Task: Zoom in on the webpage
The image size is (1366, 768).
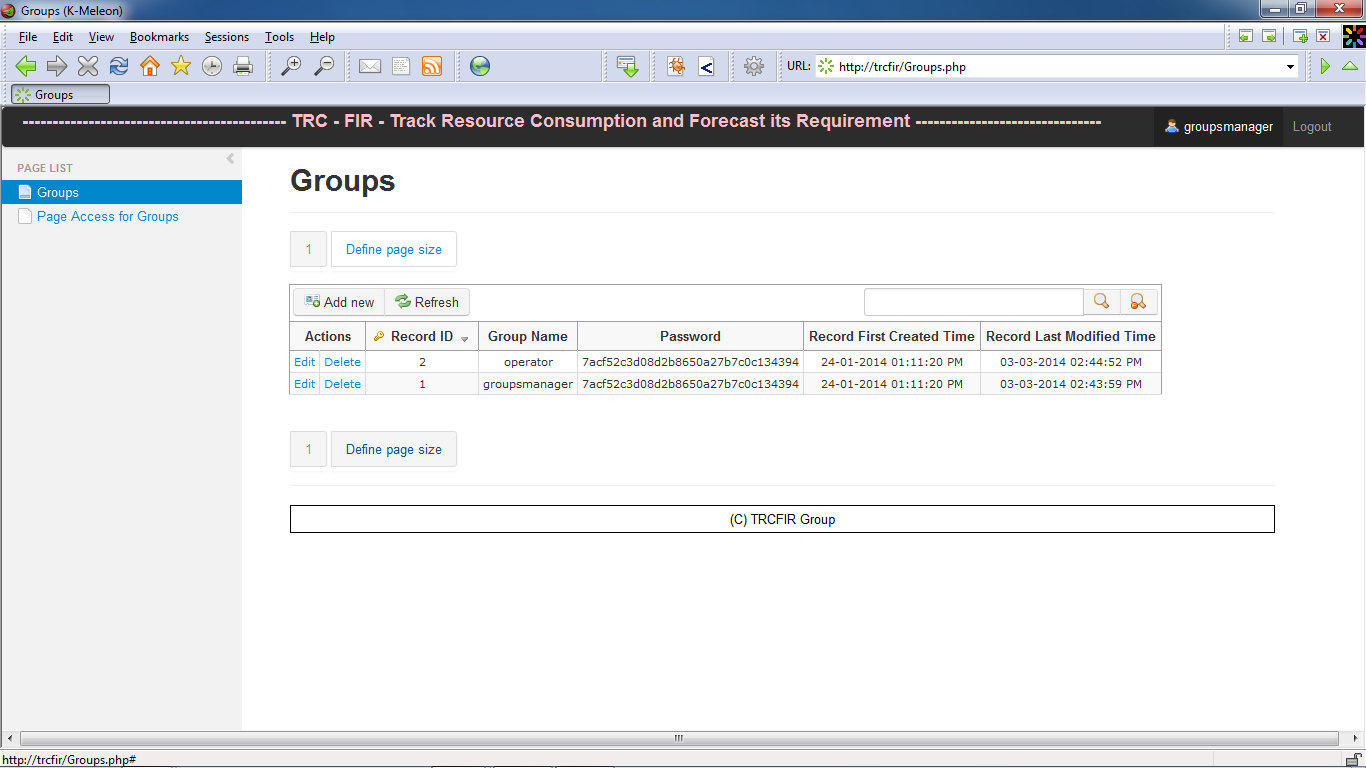Action: (x=291, y=66)
